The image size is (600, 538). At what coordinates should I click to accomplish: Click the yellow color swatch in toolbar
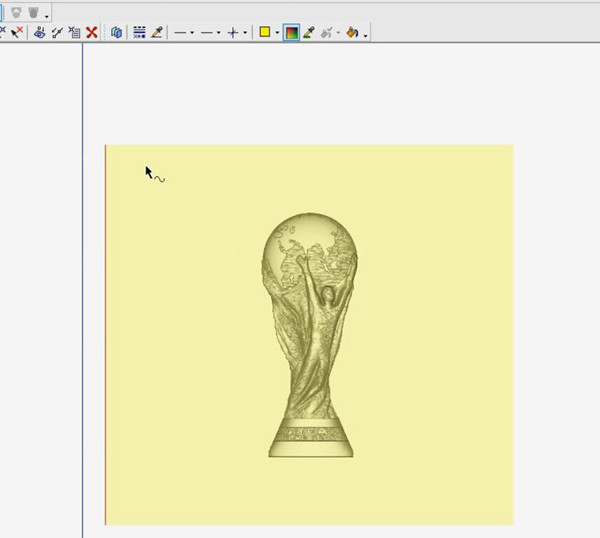point(265,32)
